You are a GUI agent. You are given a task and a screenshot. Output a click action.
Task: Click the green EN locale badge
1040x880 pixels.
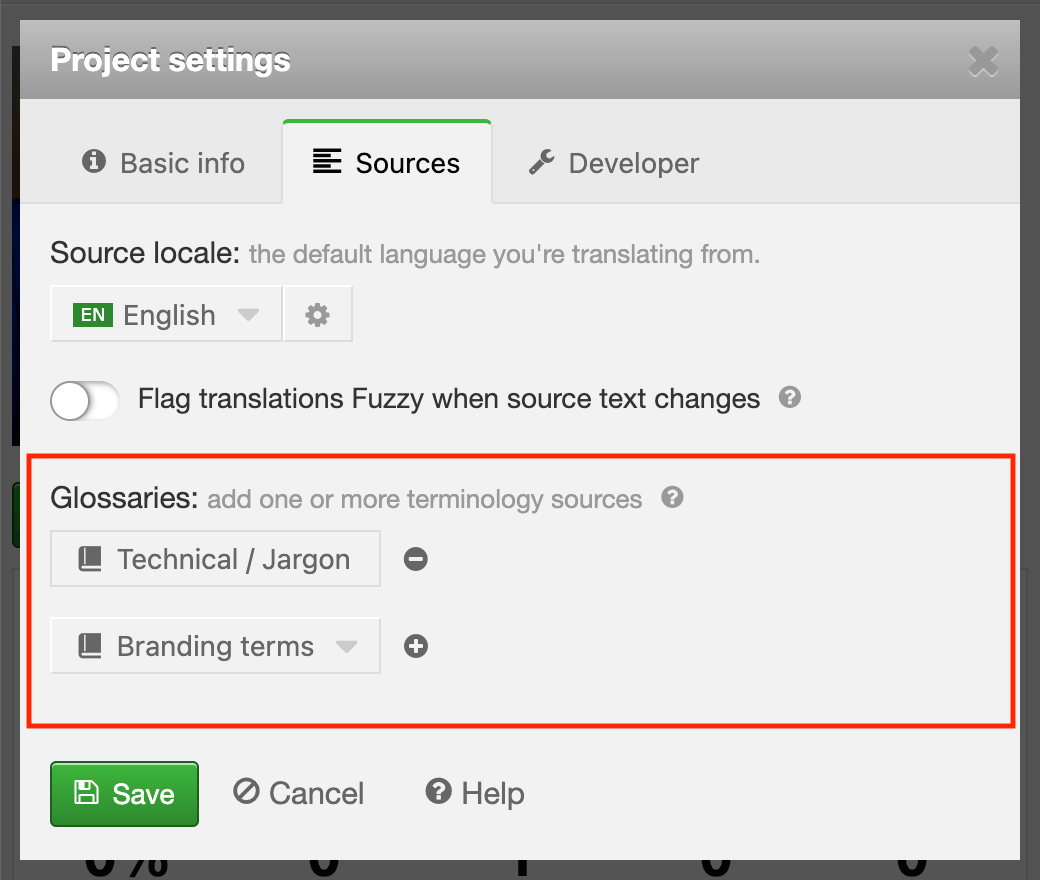point(93,315)
